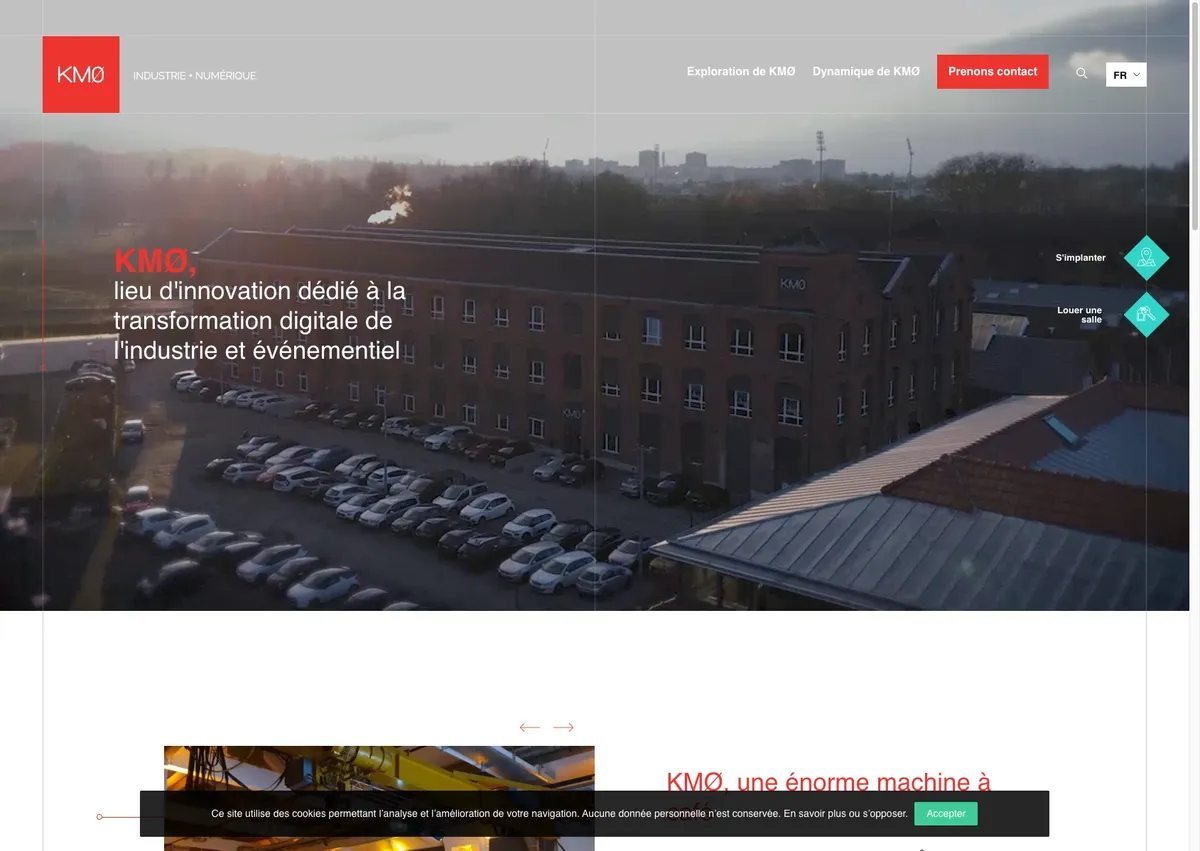
Task: Click the INDUSTRIE • NUMÉRIQUE tagline
Action: pyautogui.click(x=195, y=76)
